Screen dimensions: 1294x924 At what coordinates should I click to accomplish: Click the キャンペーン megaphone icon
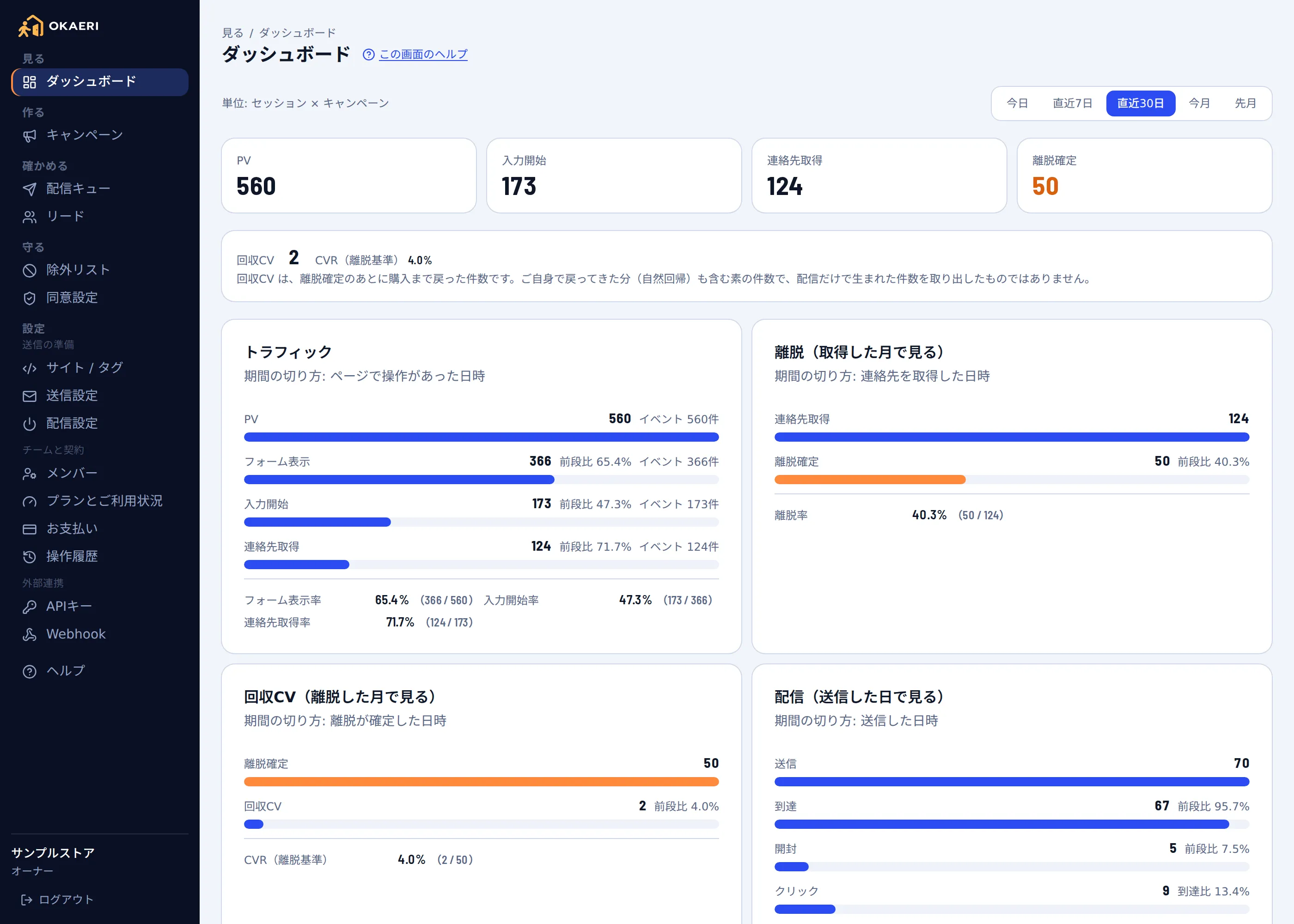click(x=30, y=135)
